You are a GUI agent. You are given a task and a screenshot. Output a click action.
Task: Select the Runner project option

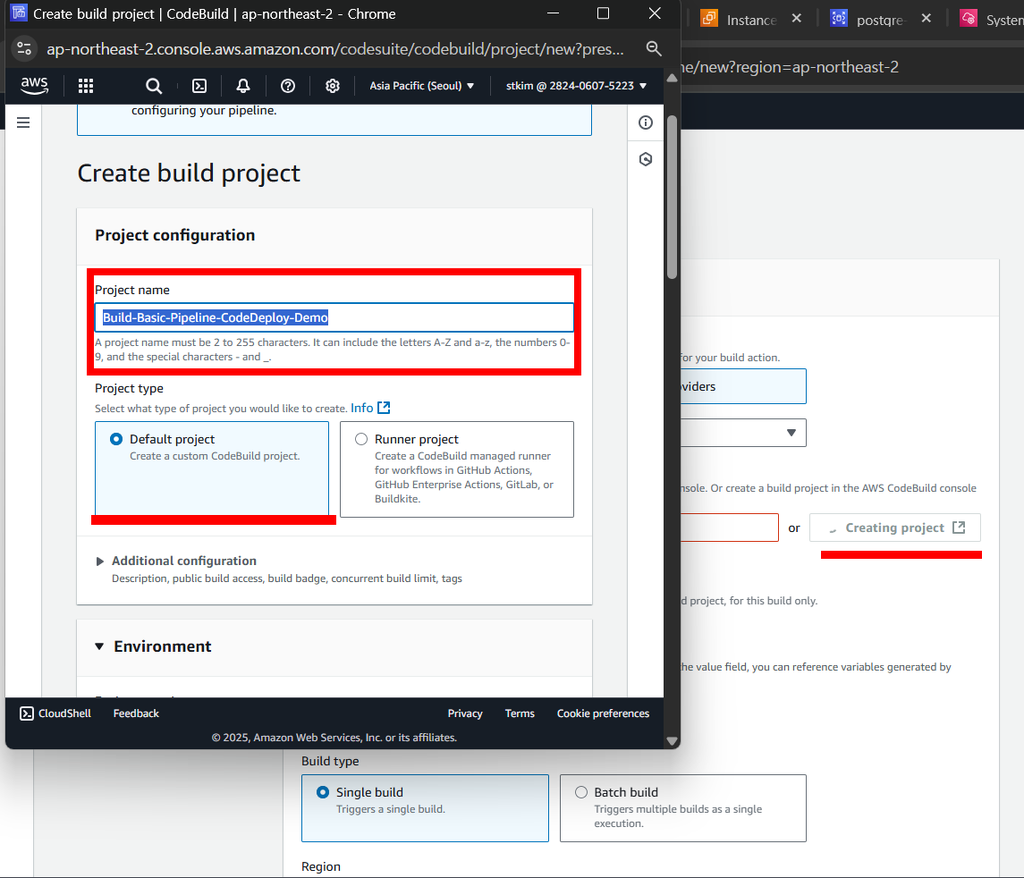pyautogui.click(x=360, y=439)
